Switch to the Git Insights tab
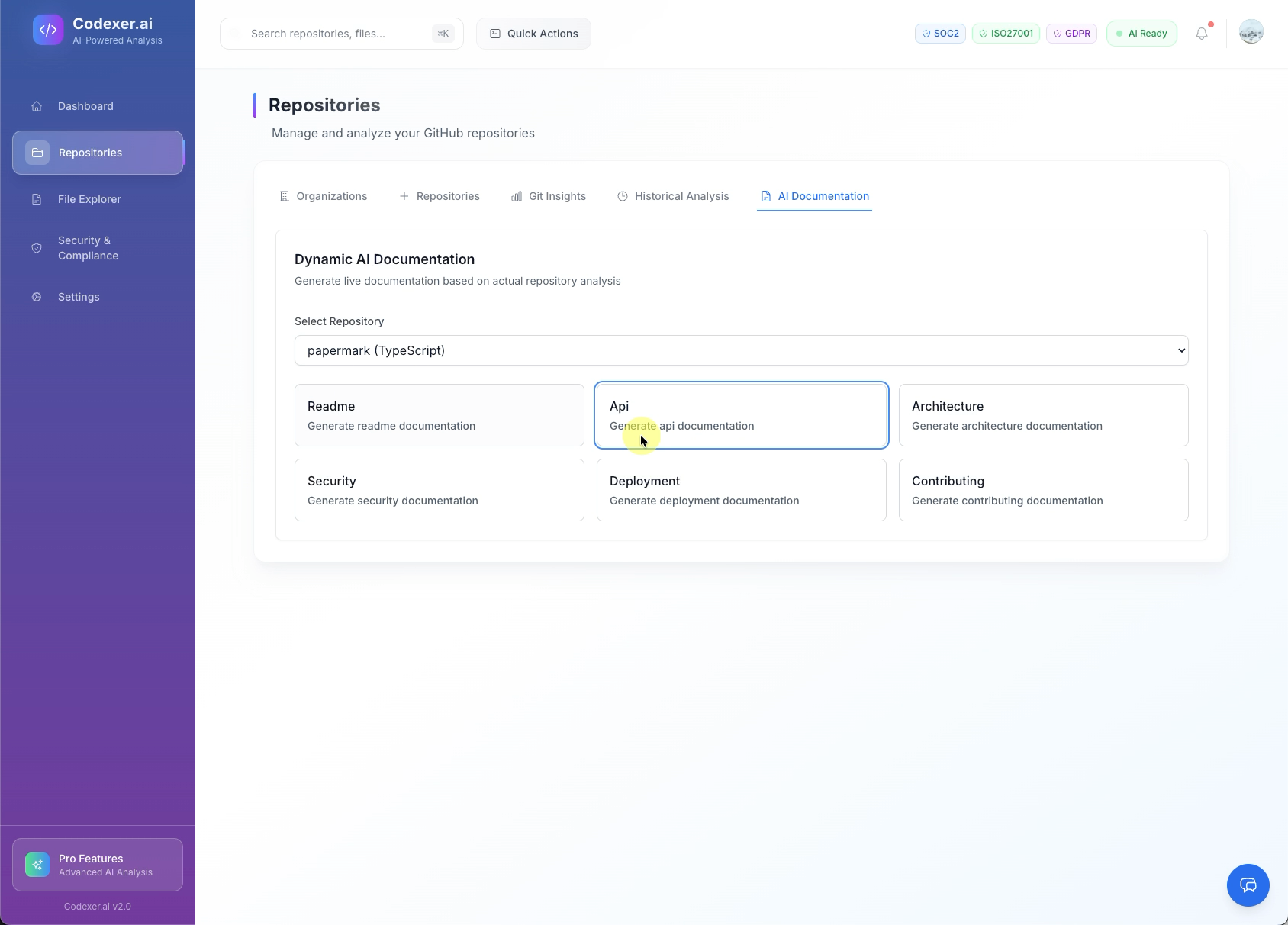 (549, 196)
